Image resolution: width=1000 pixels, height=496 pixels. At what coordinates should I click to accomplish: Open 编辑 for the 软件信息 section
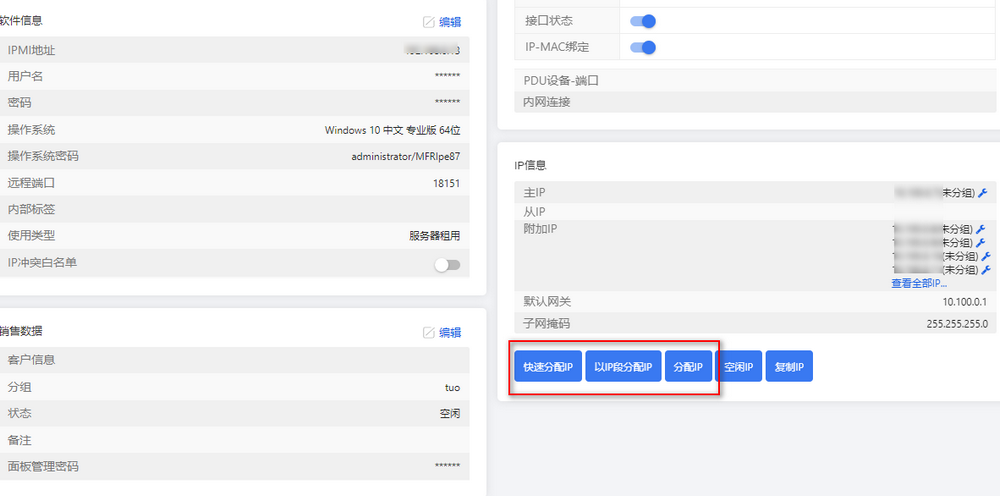[442, 22]
